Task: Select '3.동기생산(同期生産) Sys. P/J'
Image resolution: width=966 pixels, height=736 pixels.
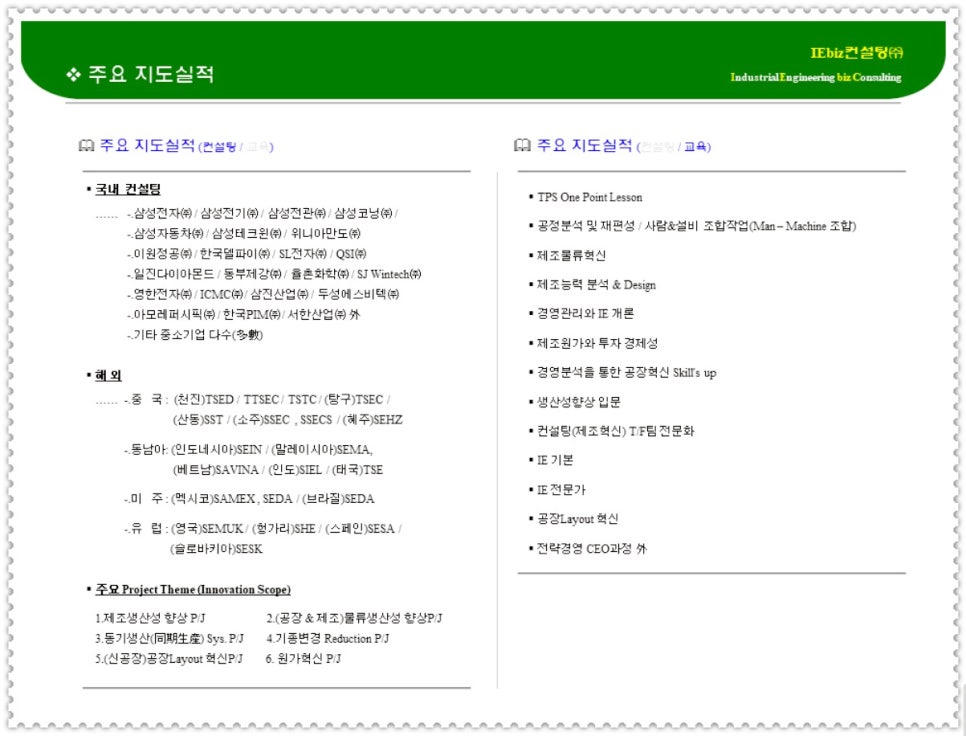Action: pos(169,638)
